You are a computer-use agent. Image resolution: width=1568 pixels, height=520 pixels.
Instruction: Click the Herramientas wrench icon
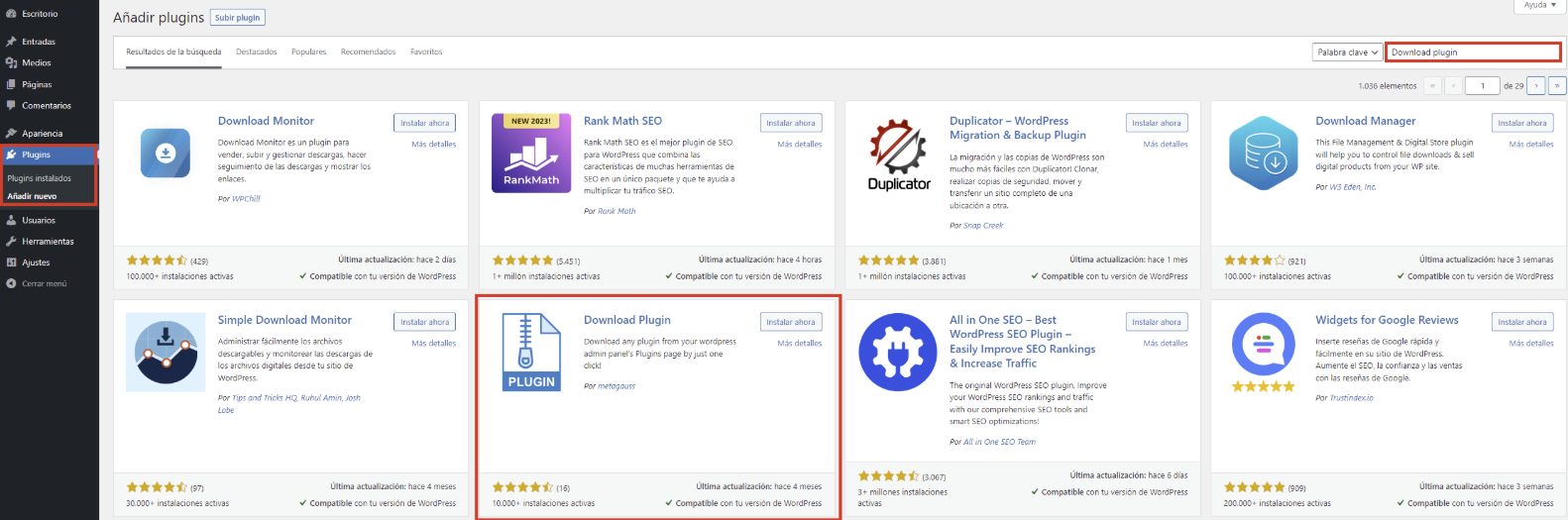[11, 241]
